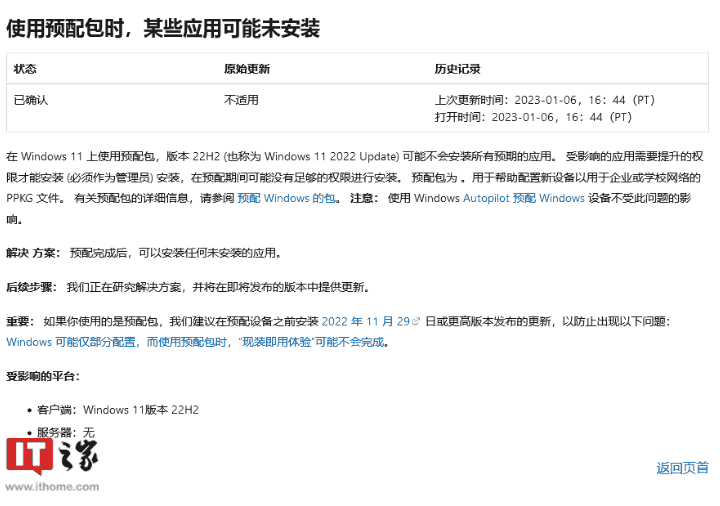
Task: Click the 不适用 cell in the table
Action: pyautogui.click(x=241, y=100)
